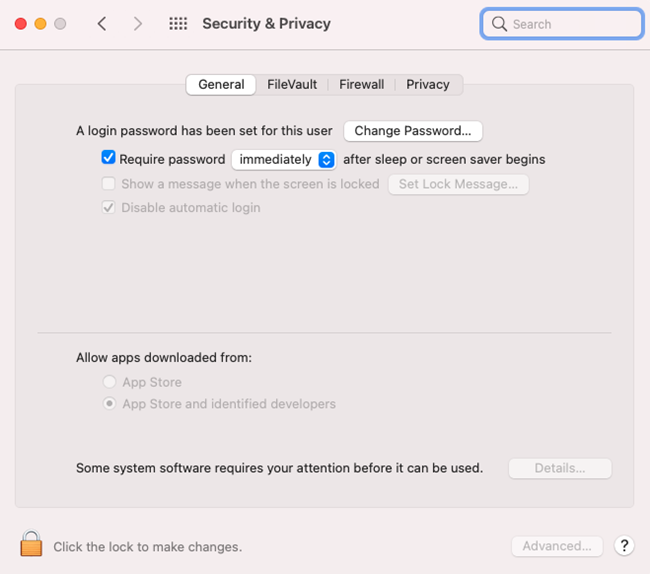Open help with the question mark button
The height and width of the screenshot is (574, 650).
(624, 546)
